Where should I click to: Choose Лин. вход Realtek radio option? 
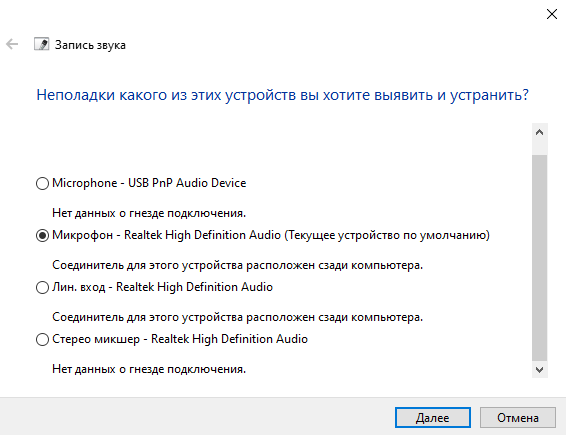pos(42,287)
